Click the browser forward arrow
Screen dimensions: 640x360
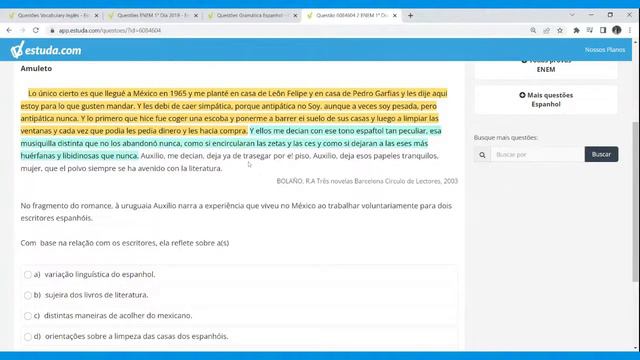click(x=22, y=30)
